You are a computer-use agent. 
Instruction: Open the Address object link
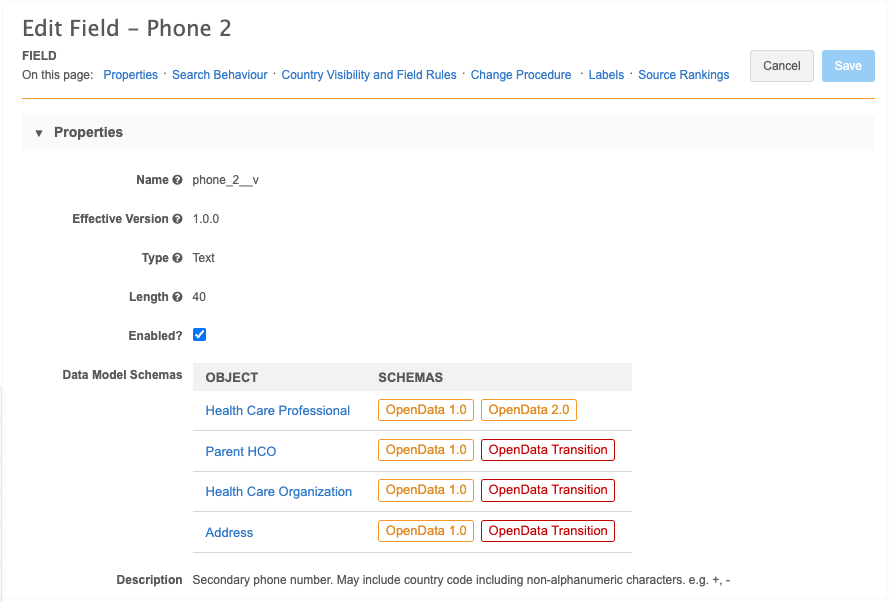[x=229, y=533]
